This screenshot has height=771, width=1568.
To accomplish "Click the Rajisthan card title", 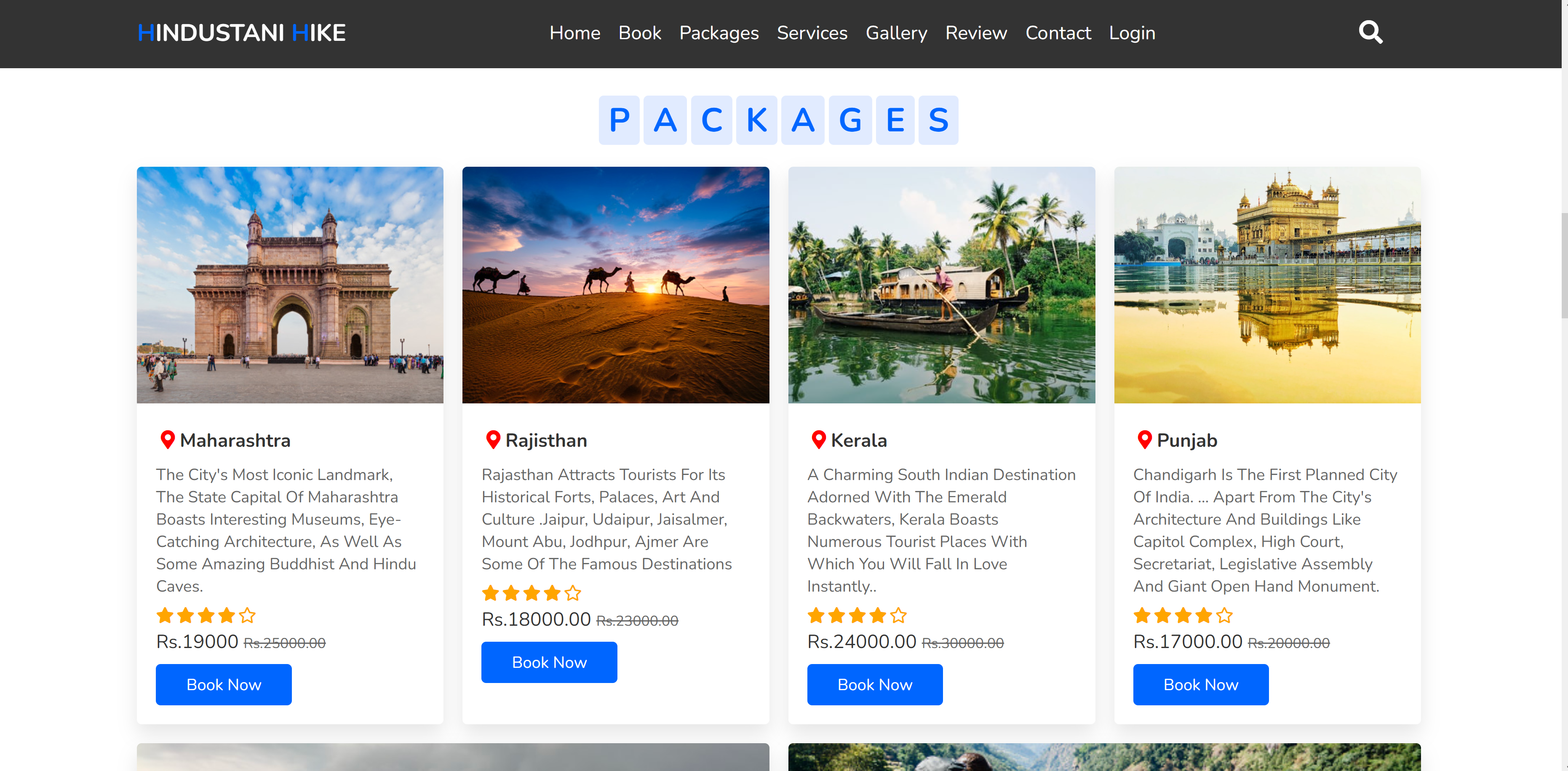I will pos(546,440).
